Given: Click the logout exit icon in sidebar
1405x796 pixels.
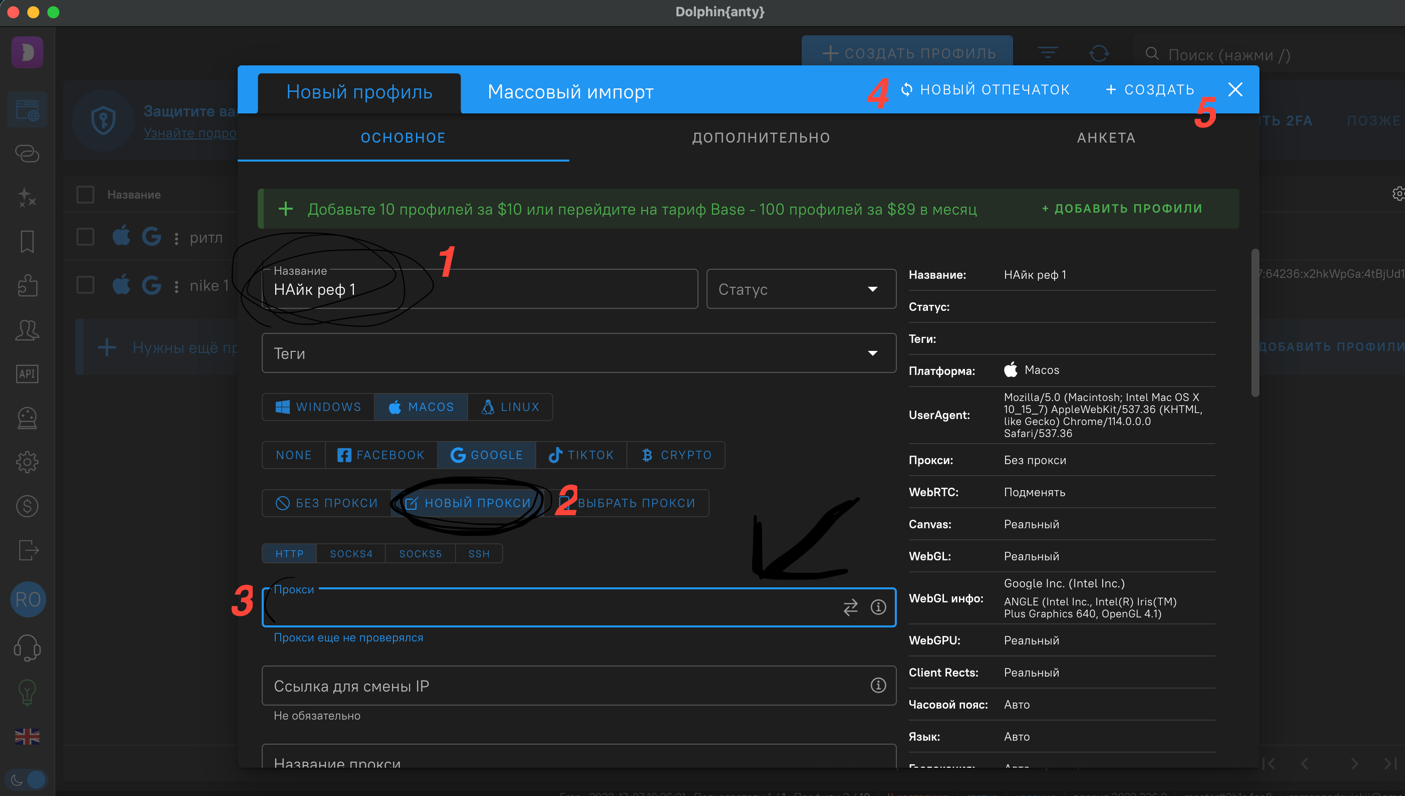Looking at the screenshot, I should pyautogui.click(x=27, y=550).
